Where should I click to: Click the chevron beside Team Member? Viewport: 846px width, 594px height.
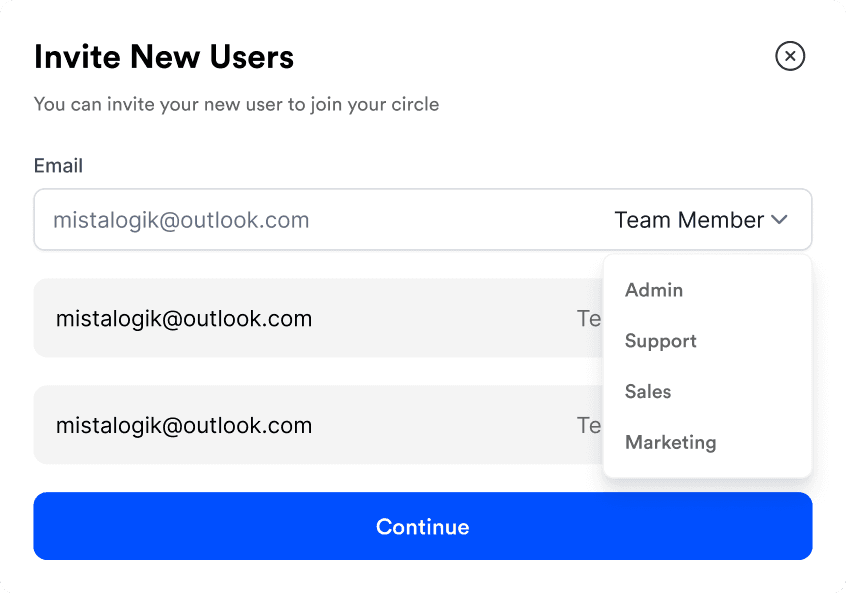click(779, 220)
